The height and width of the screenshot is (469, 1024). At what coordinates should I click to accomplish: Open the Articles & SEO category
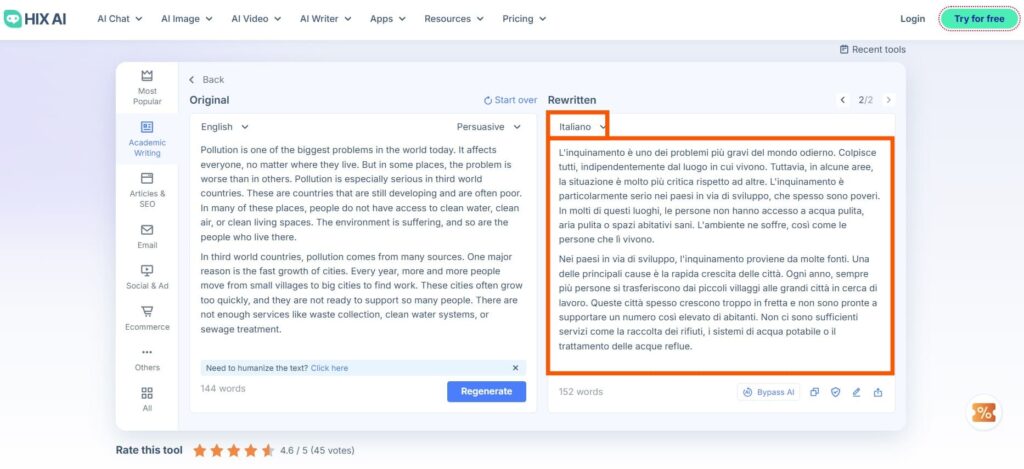click(x=147, y=190)
